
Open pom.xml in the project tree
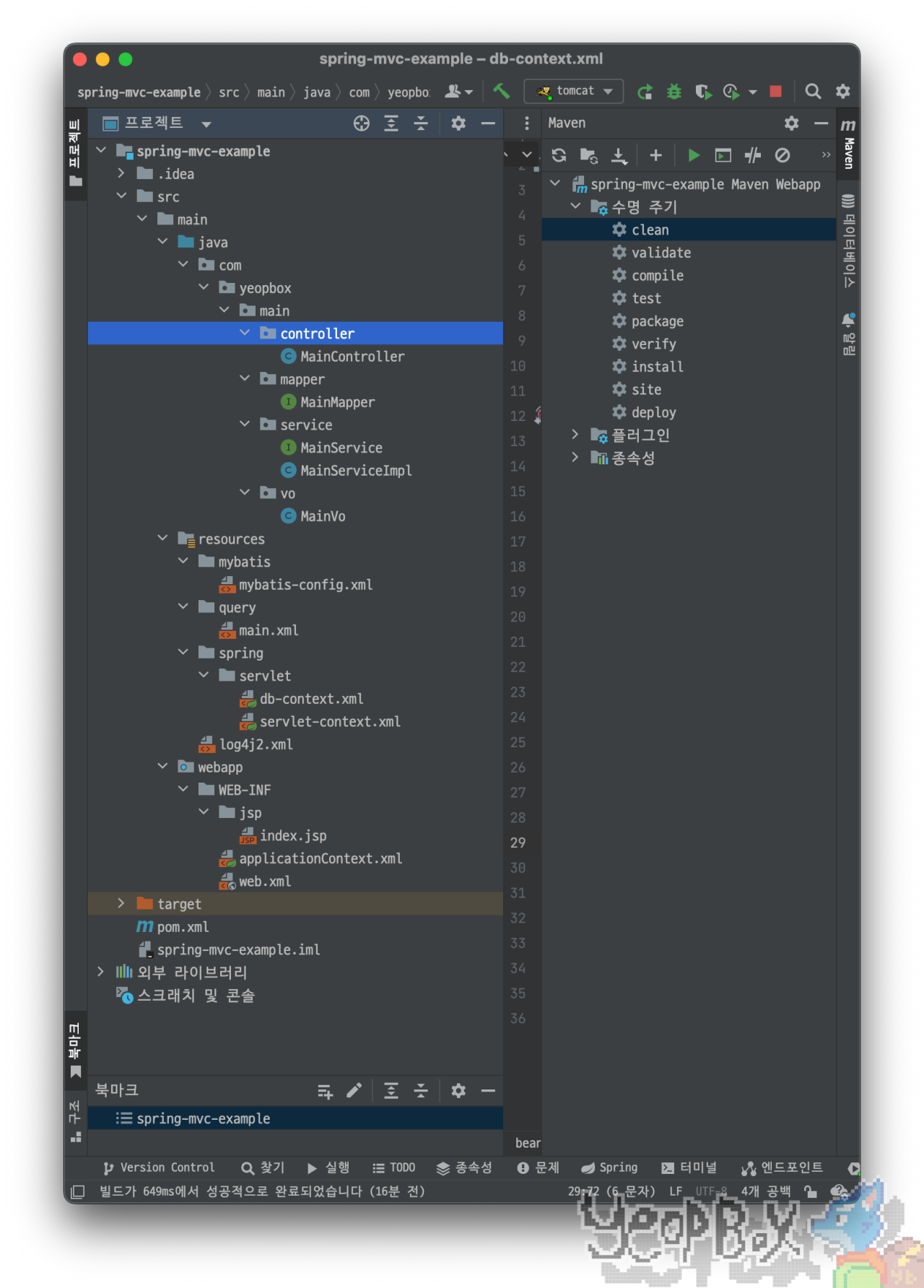(x=183, y=927)
